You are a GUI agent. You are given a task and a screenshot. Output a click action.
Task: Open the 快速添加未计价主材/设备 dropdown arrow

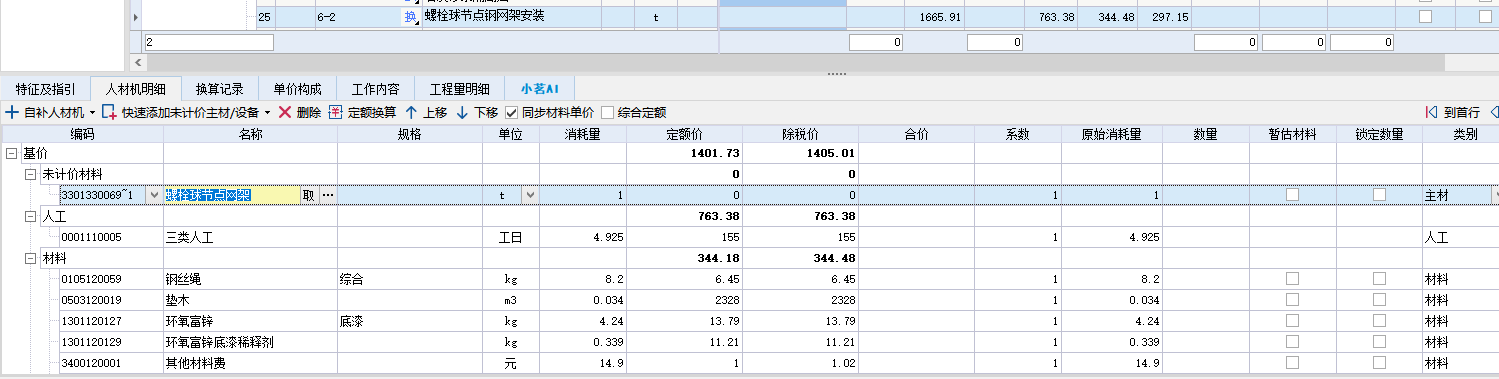point(268,113)
